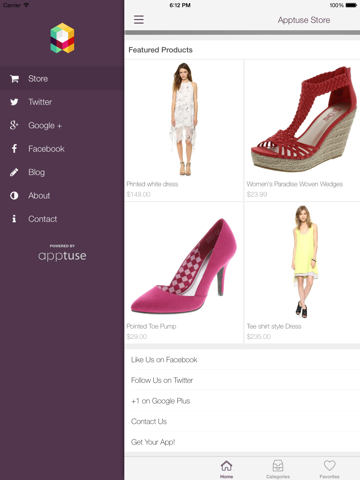This screenshot has width=360, height=480.
Task: Open the Printed white dress image
Action: coord(184,119)
